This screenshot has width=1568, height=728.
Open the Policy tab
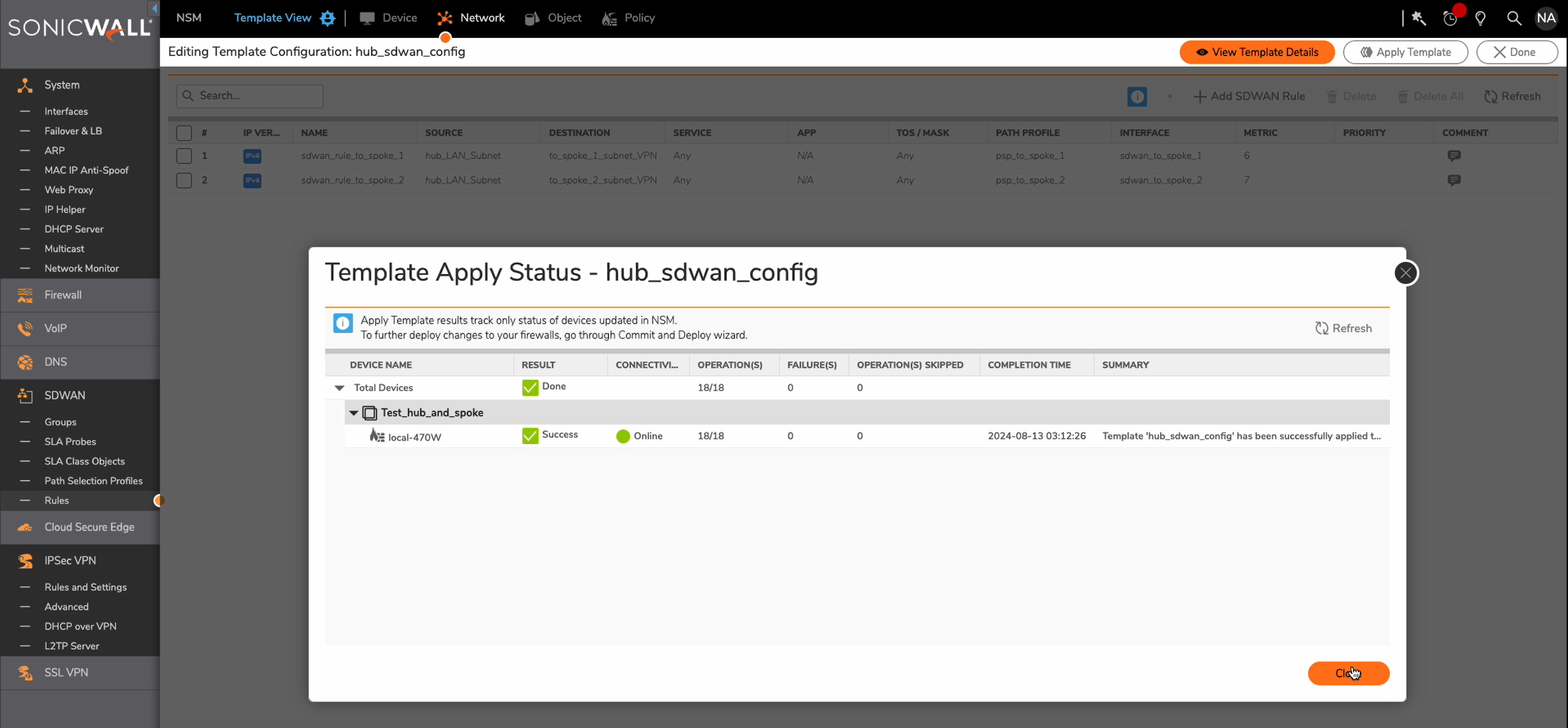click(x=628, y=18)
